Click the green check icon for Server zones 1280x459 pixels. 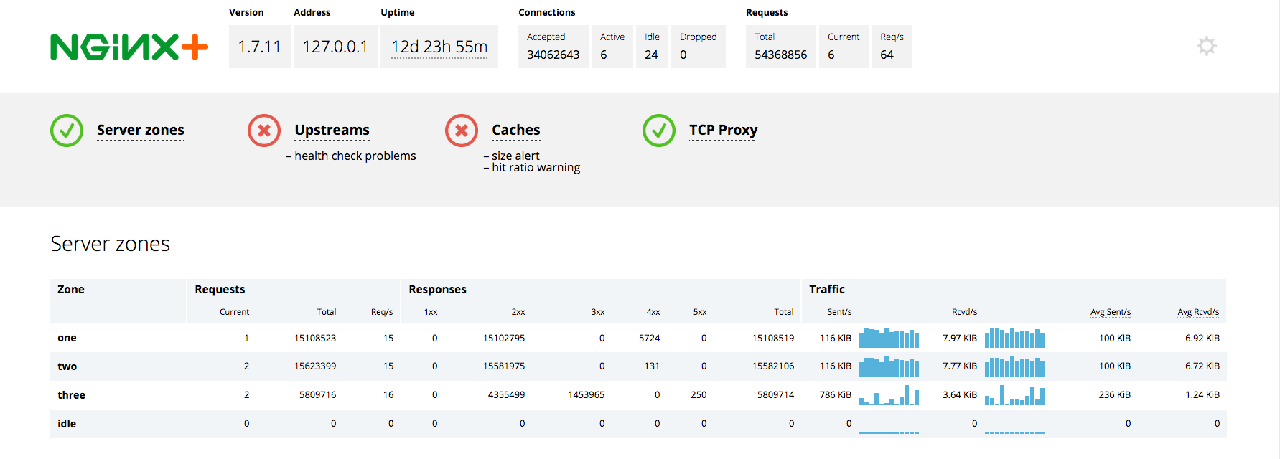67,130
